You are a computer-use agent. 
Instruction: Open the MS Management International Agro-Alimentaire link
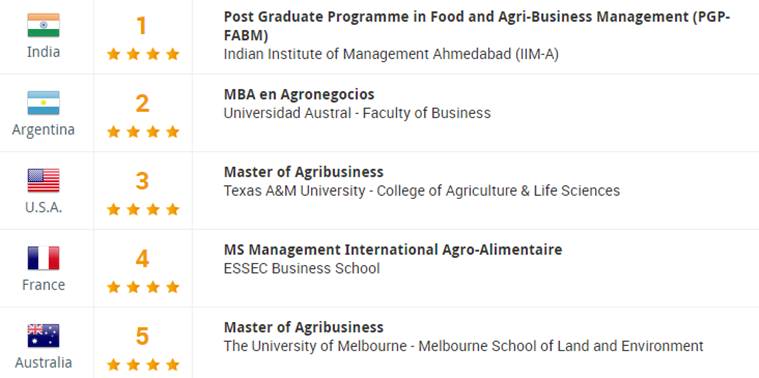coord(393,250)
